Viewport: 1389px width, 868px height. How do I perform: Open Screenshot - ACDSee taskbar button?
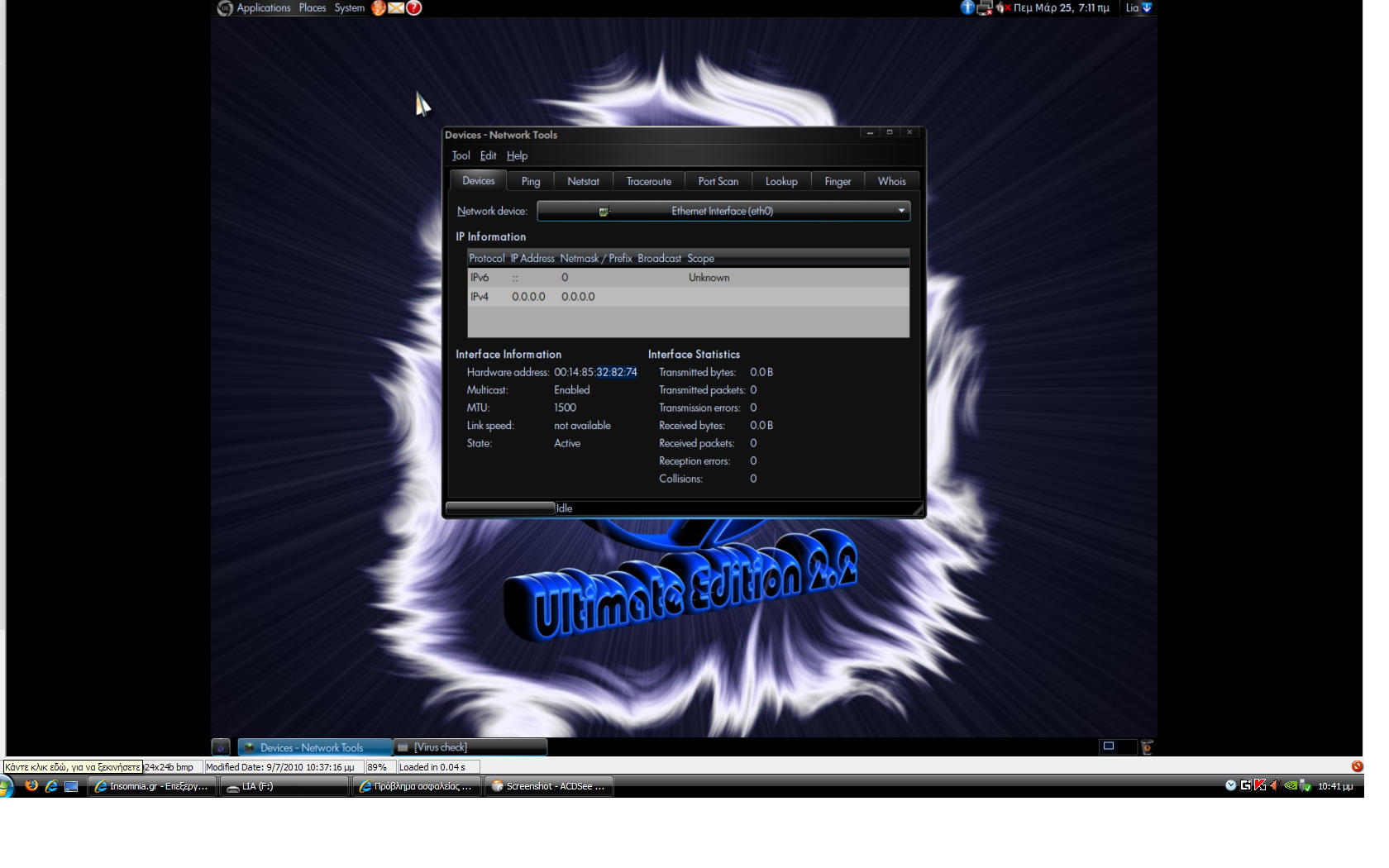[548, 786]
